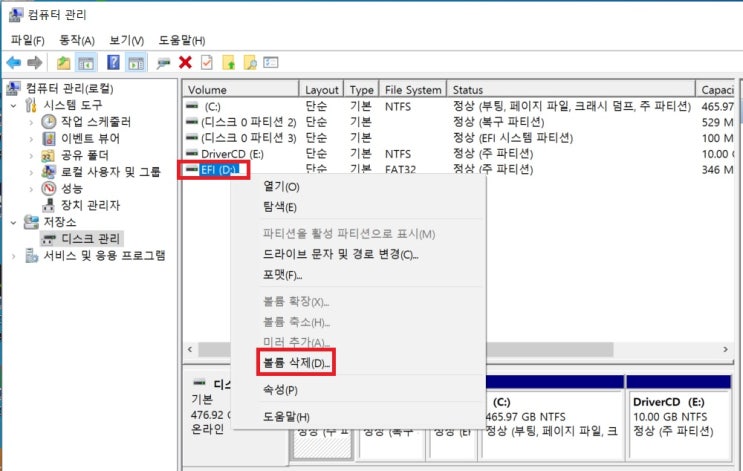Expand the 공유 폴더 tree node
Viewport: 743px width, 471px height.
click(x=31, y=155)
